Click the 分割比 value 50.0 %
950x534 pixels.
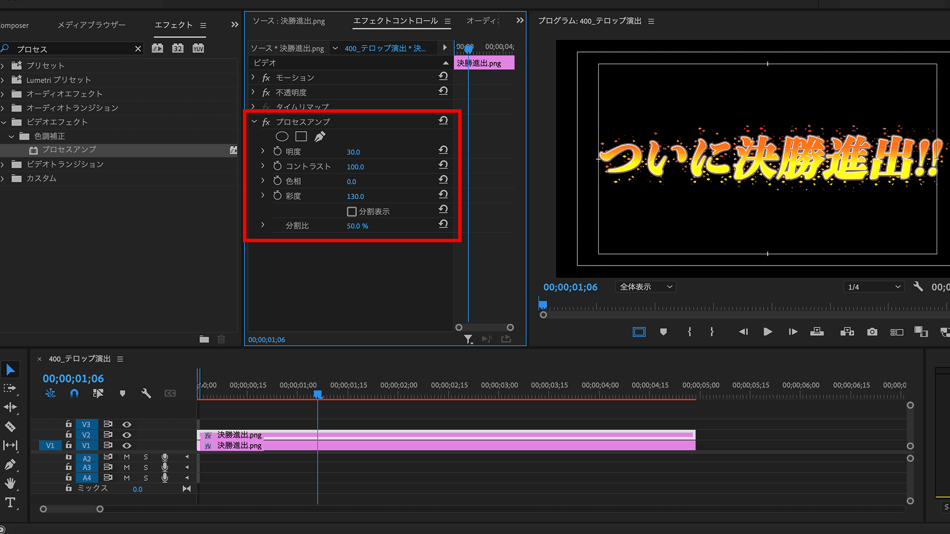(357, 226)
